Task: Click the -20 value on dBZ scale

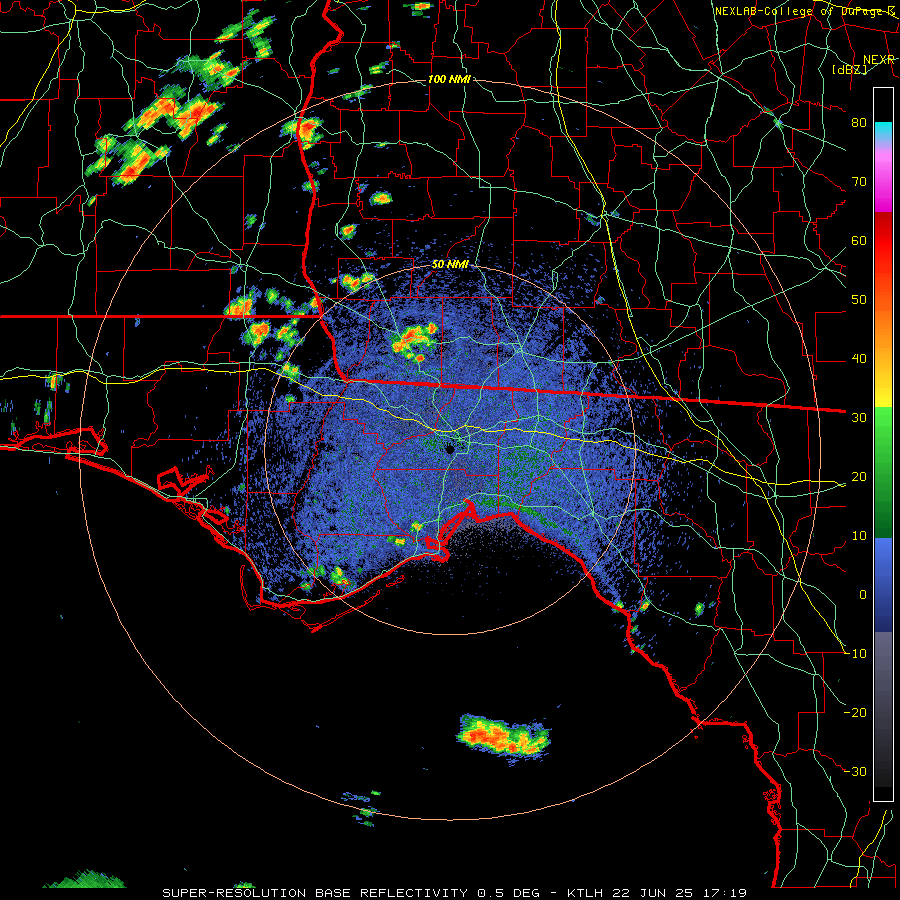Action: [x=855, y=713]
